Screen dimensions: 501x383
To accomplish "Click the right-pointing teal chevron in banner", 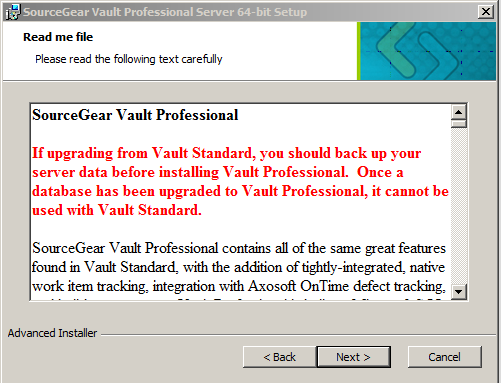I will pyautogui.click(x=438, y=53).
